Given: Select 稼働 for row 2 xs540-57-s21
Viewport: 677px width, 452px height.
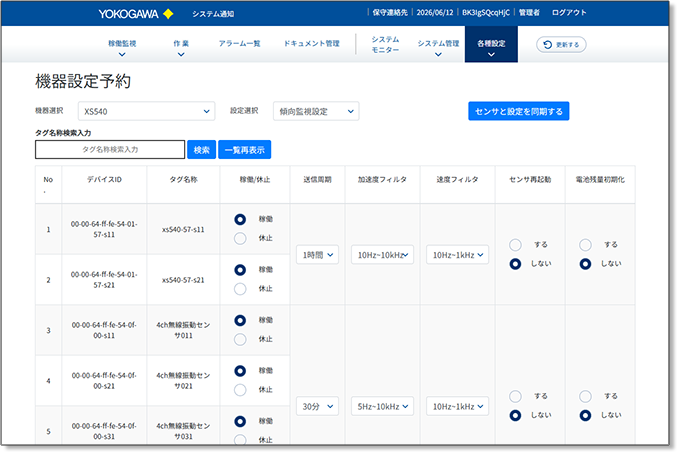Looking at the screenshot, I should point(240,270).
